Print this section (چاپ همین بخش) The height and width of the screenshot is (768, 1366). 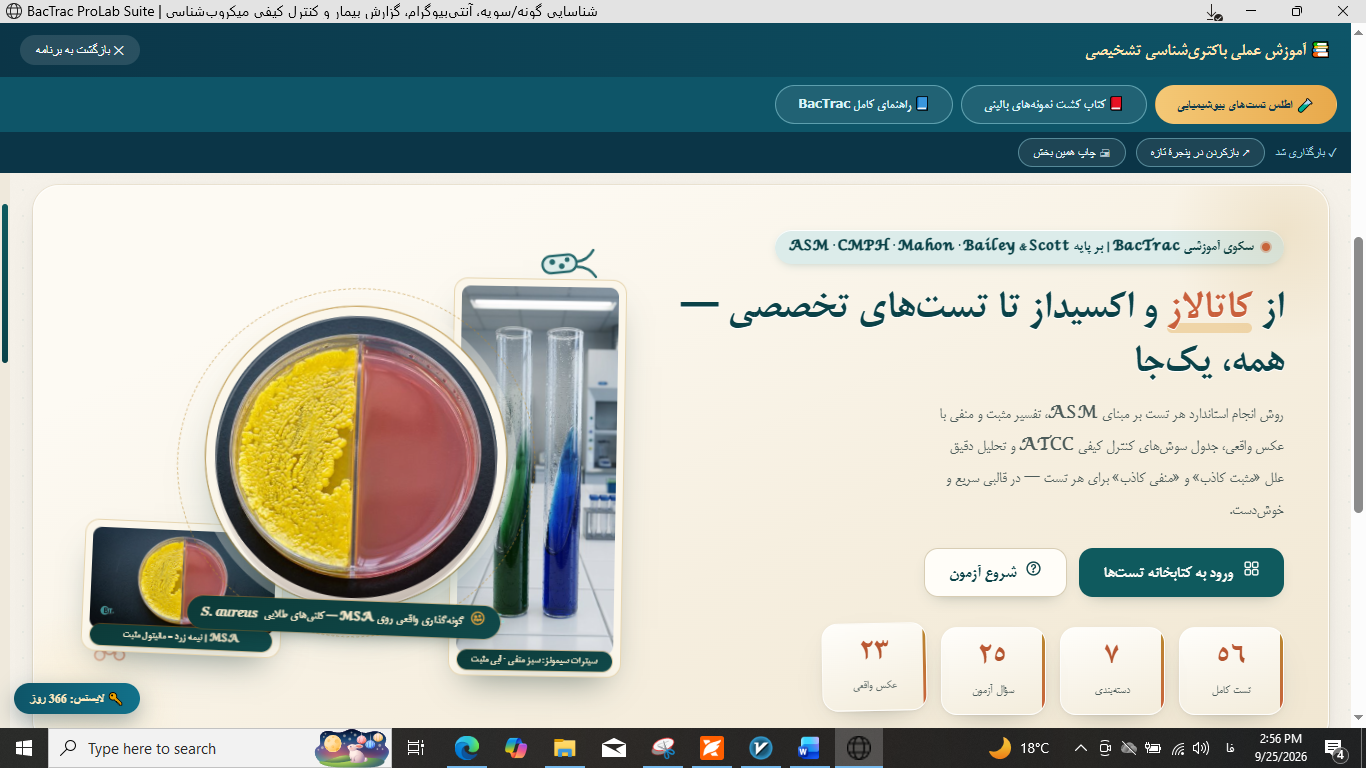coord(1072,153)
